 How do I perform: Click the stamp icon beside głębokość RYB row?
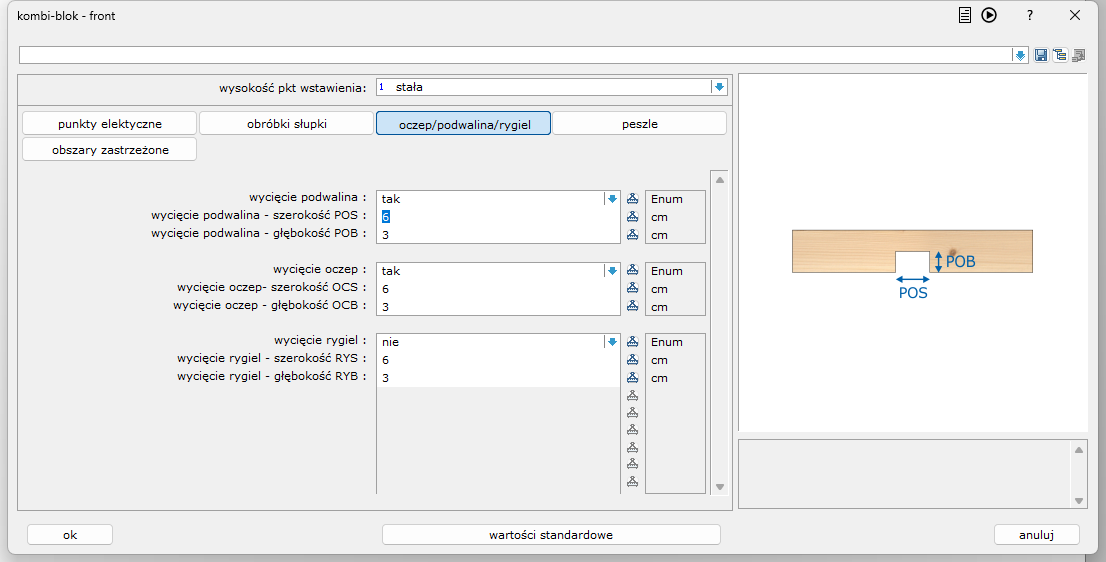pos(632,378)
